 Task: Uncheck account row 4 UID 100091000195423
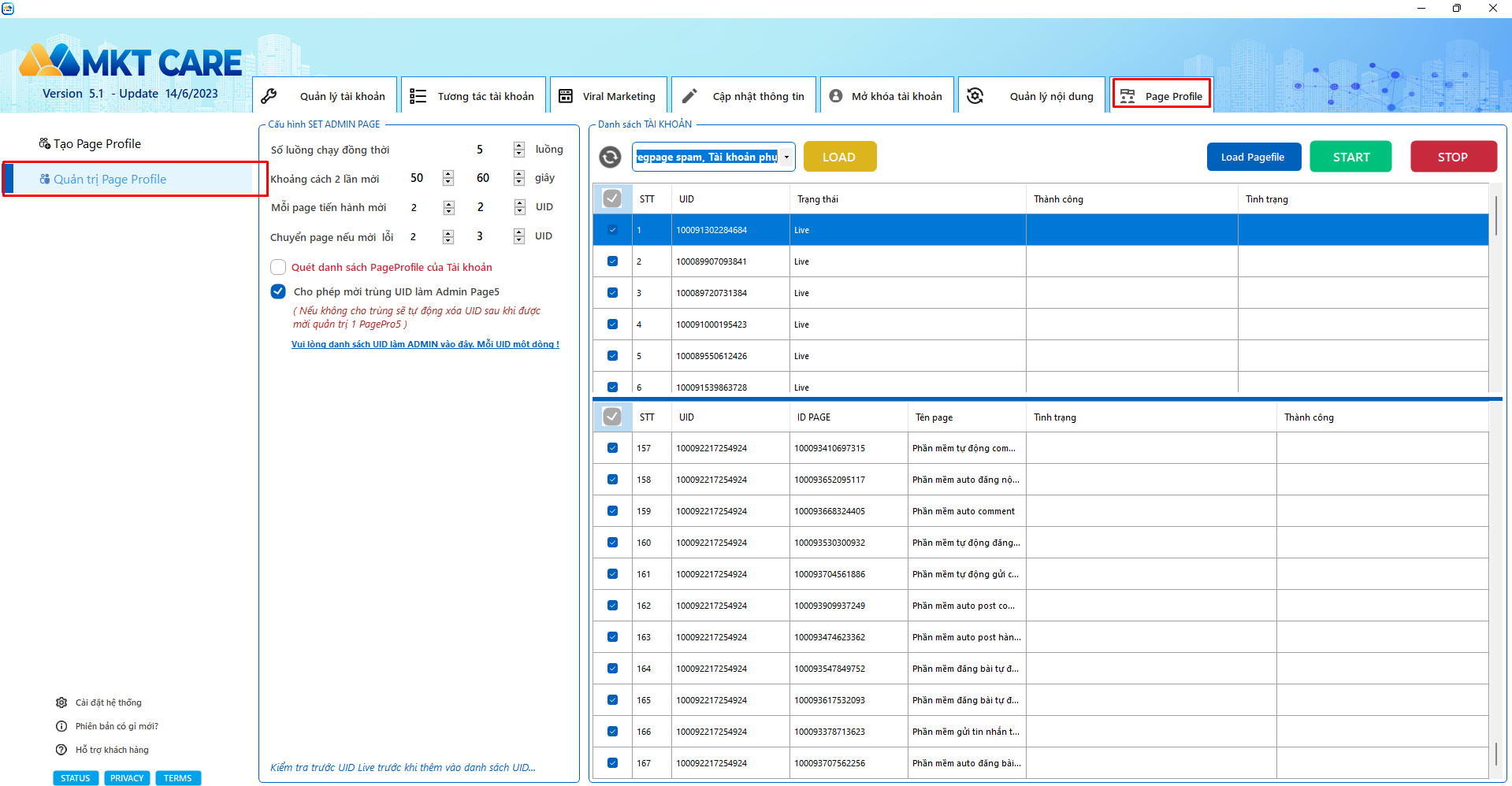click(x=612, y=324)
